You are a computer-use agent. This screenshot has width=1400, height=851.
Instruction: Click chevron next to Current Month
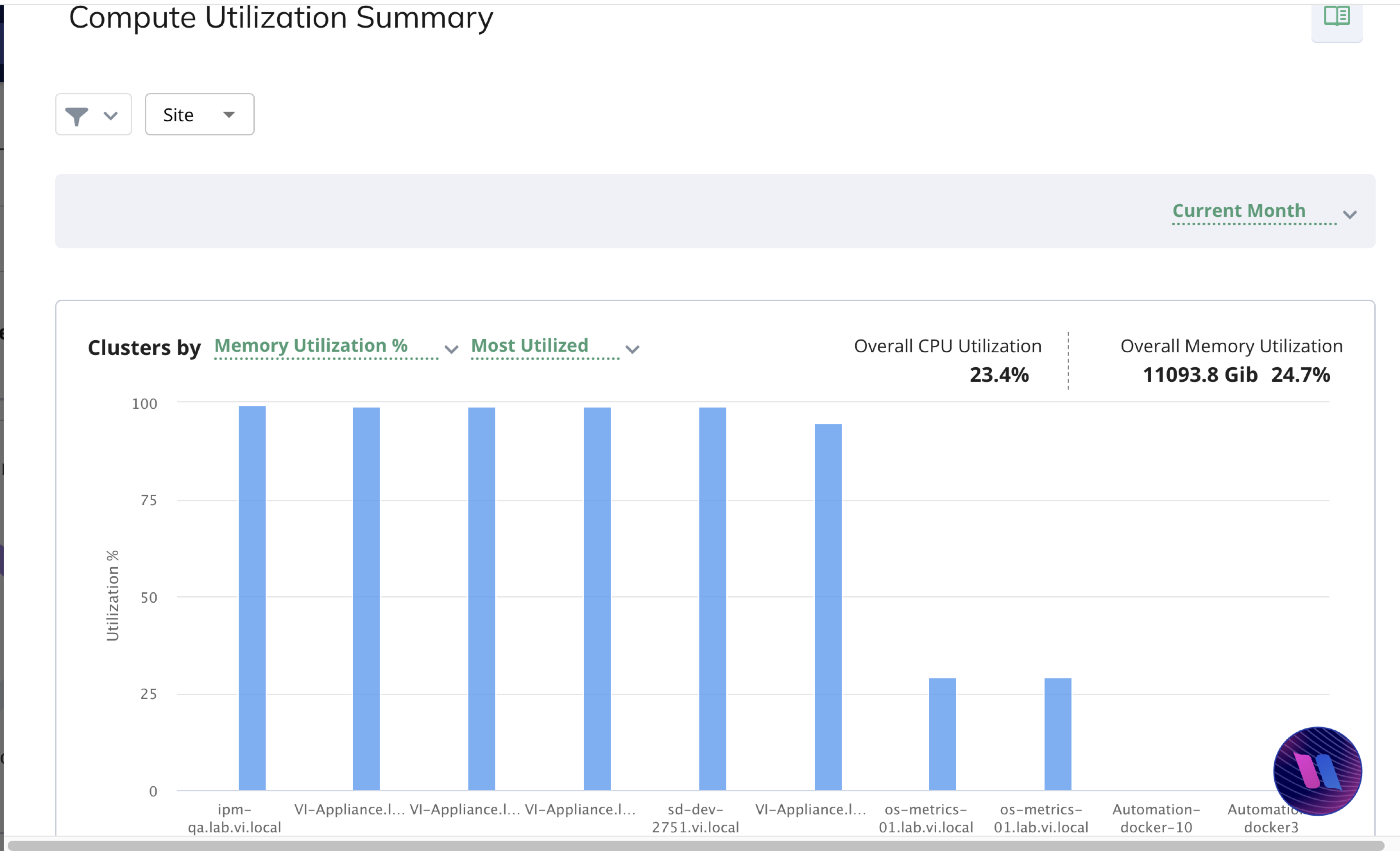[x=1350, y=214]
